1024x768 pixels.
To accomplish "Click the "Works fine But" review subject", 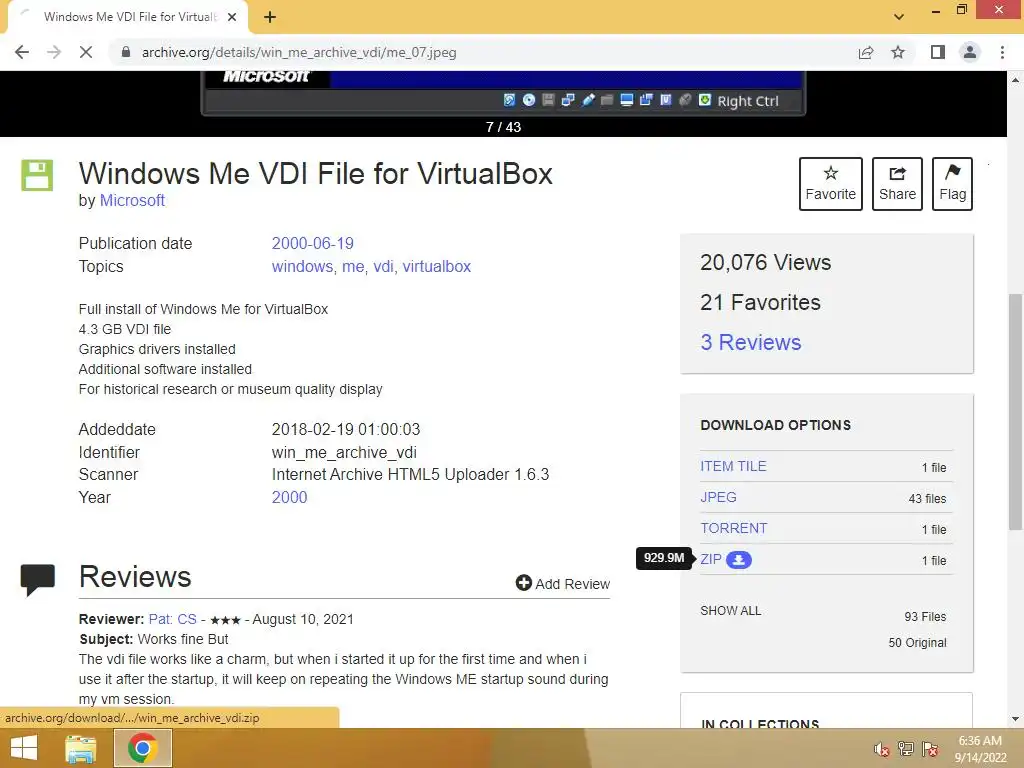I will (183, 639).
